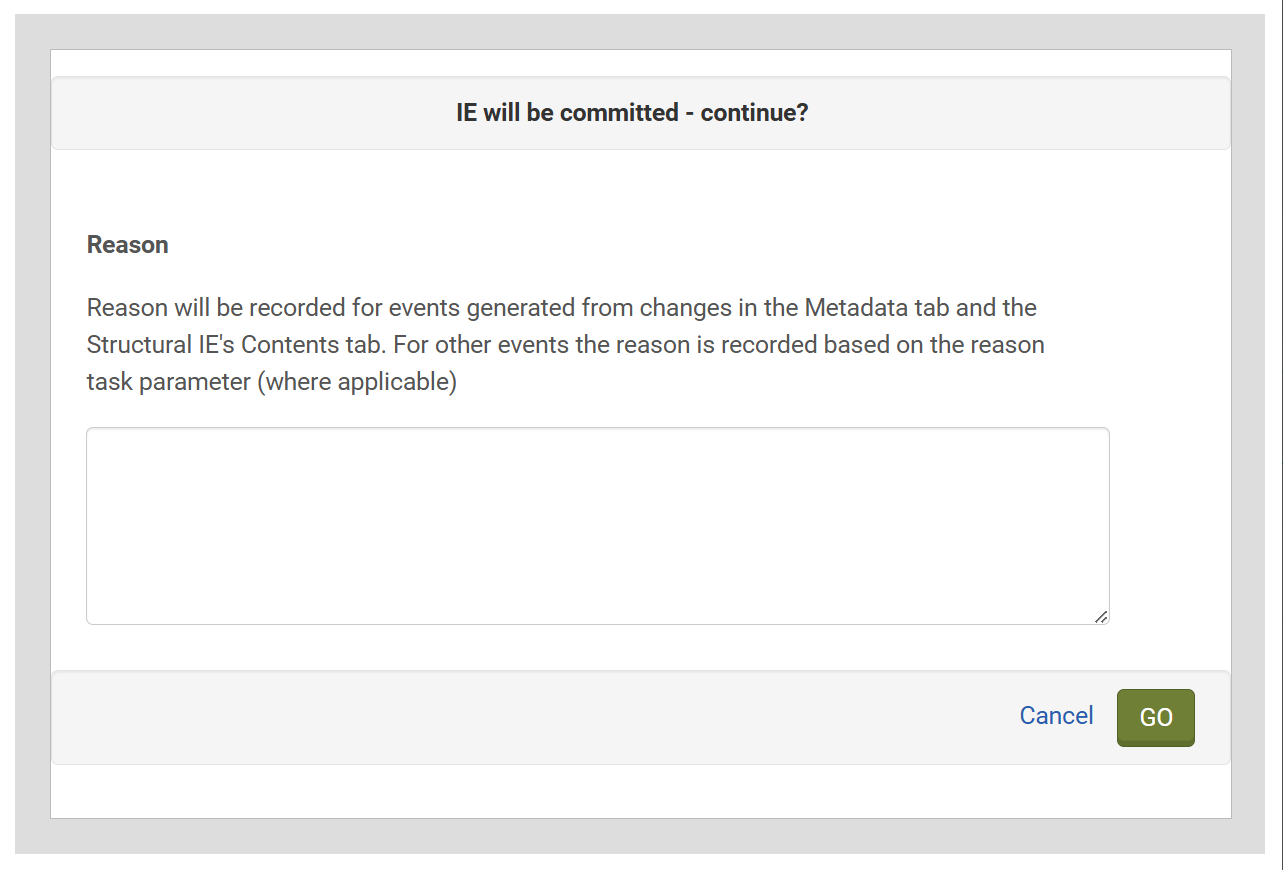Cancel the IE commit dialog
This screenshot has width=1283, height=870.
pyautogui.click(x=1056, y=716)
